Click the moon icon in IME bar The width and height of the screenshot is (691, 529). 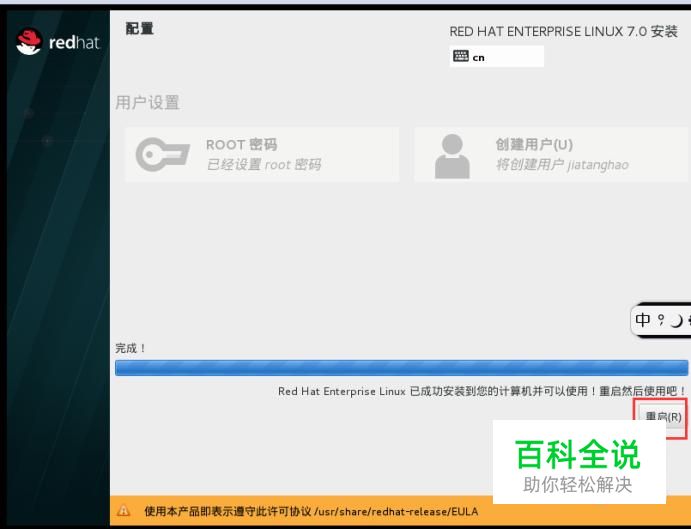tap(676, 321)
